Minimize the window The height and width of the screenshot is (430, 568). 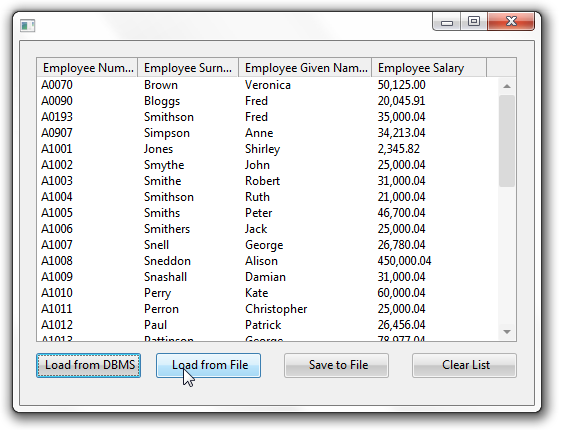[447, 22]
